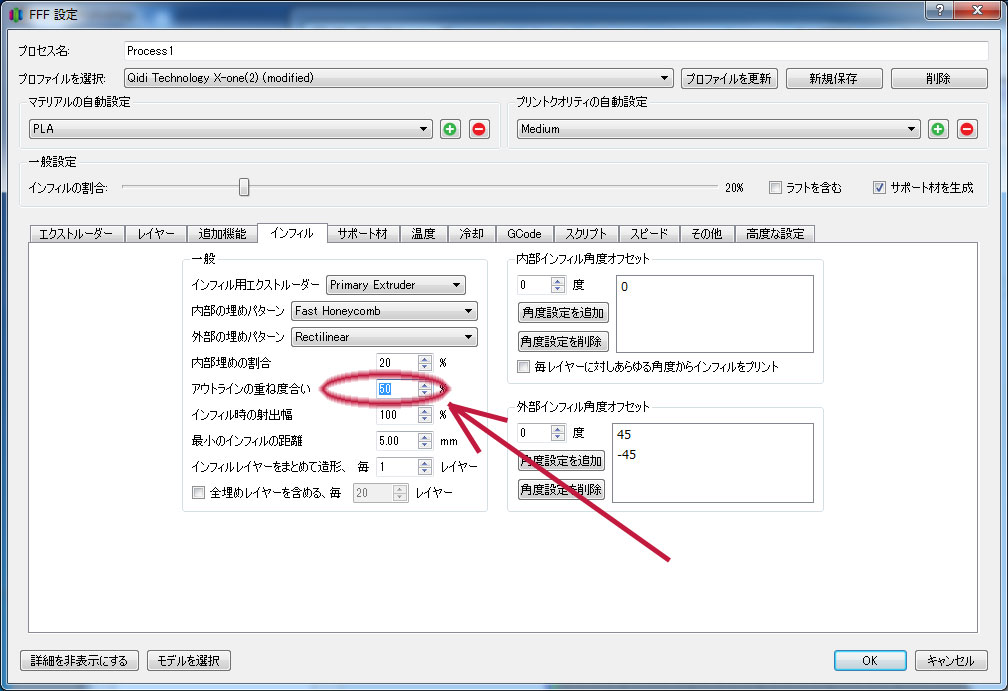Screen dimensions: 1008x691
Task: Open the 高度な設定 tab
Action: coord(775,234)
